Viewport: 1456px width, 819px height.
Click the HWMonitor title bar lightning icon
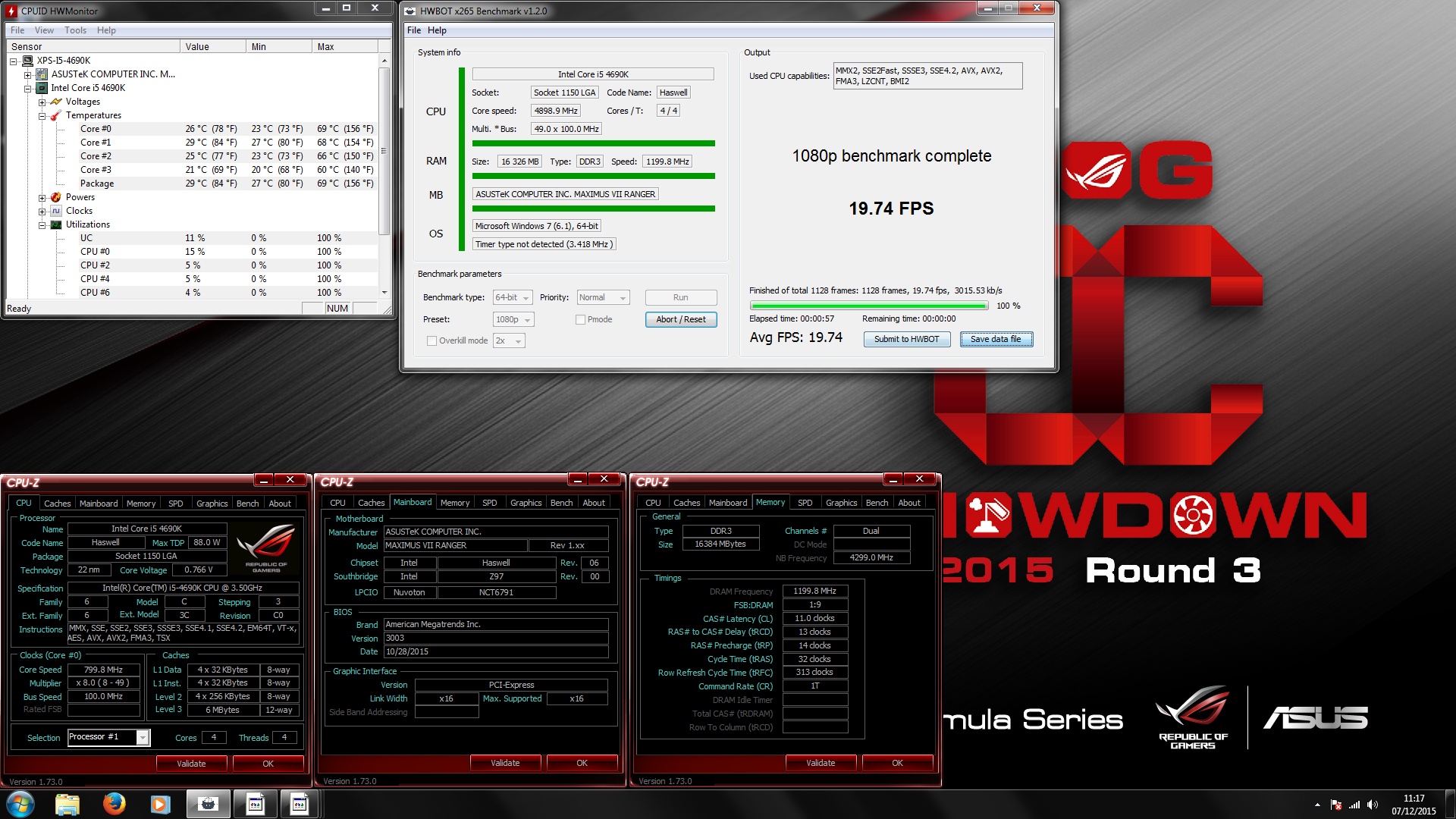pyautogui.click(x=12, y=11)
